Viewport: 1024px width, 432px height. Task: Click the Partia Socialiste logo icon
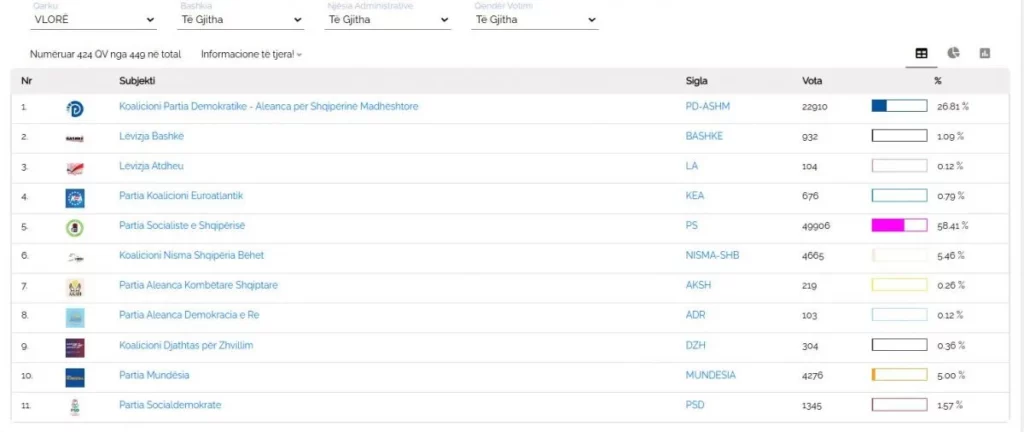point(75,227)
